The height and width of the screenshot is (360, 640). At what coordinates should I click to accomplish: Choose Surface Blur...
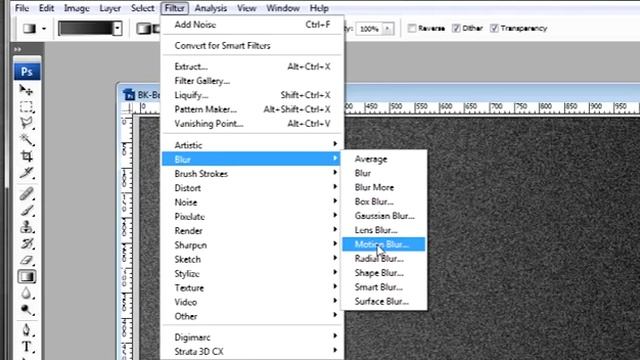click(384, 301)
